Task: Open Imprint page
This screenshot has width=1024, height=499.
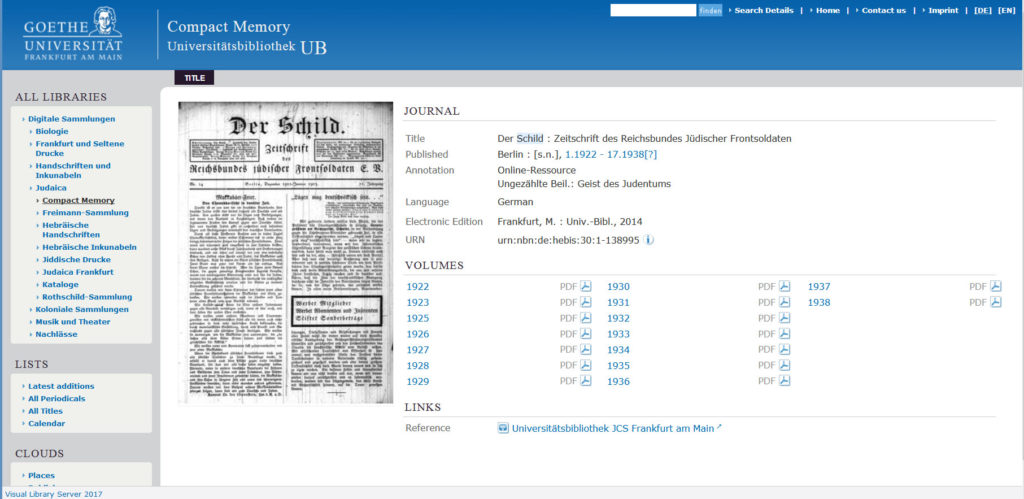Action: point(943,10)
